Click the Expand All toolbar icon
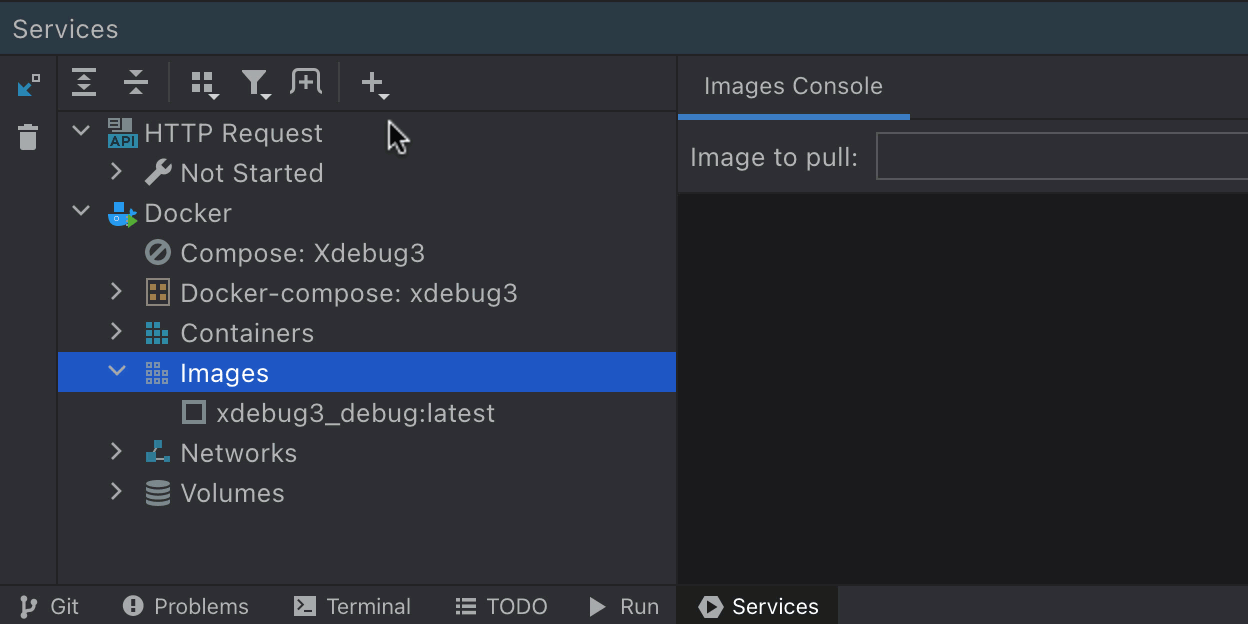This screenshot has width=1248, height=624. pos(84,83)
